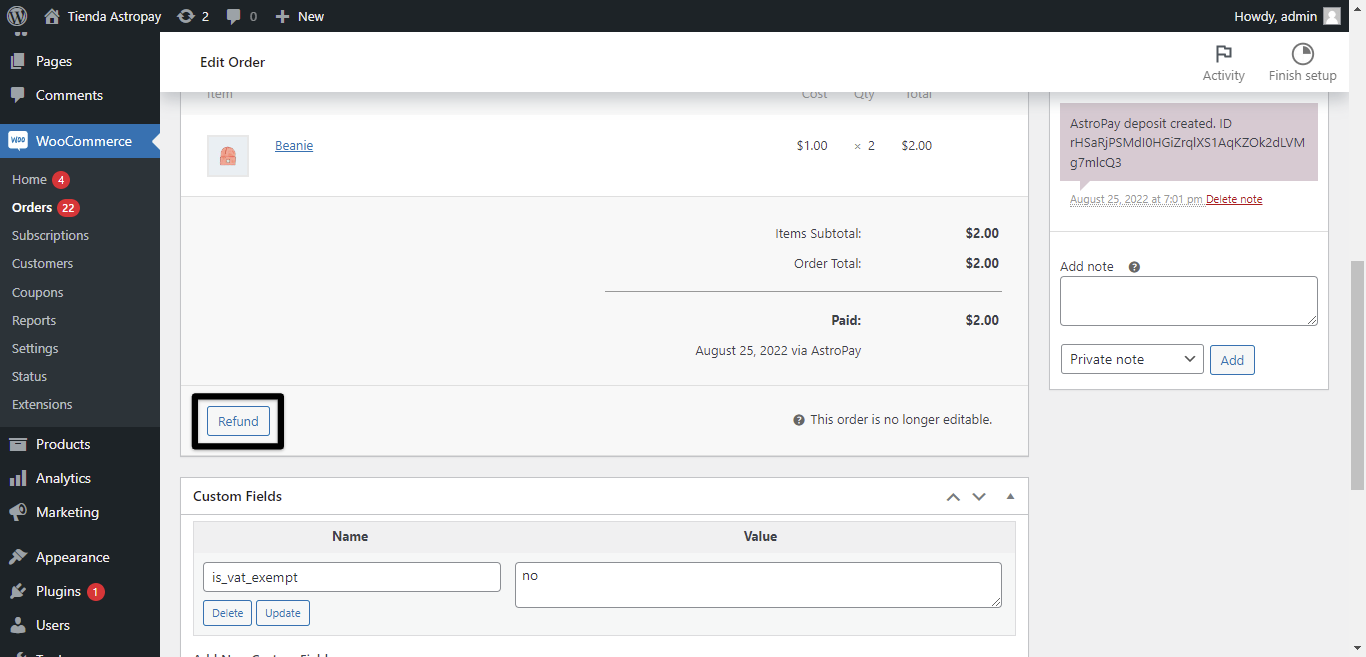Click the Appearance paintbrush icon
This screenshot has height=657, width=1366.
pos(18,557)
